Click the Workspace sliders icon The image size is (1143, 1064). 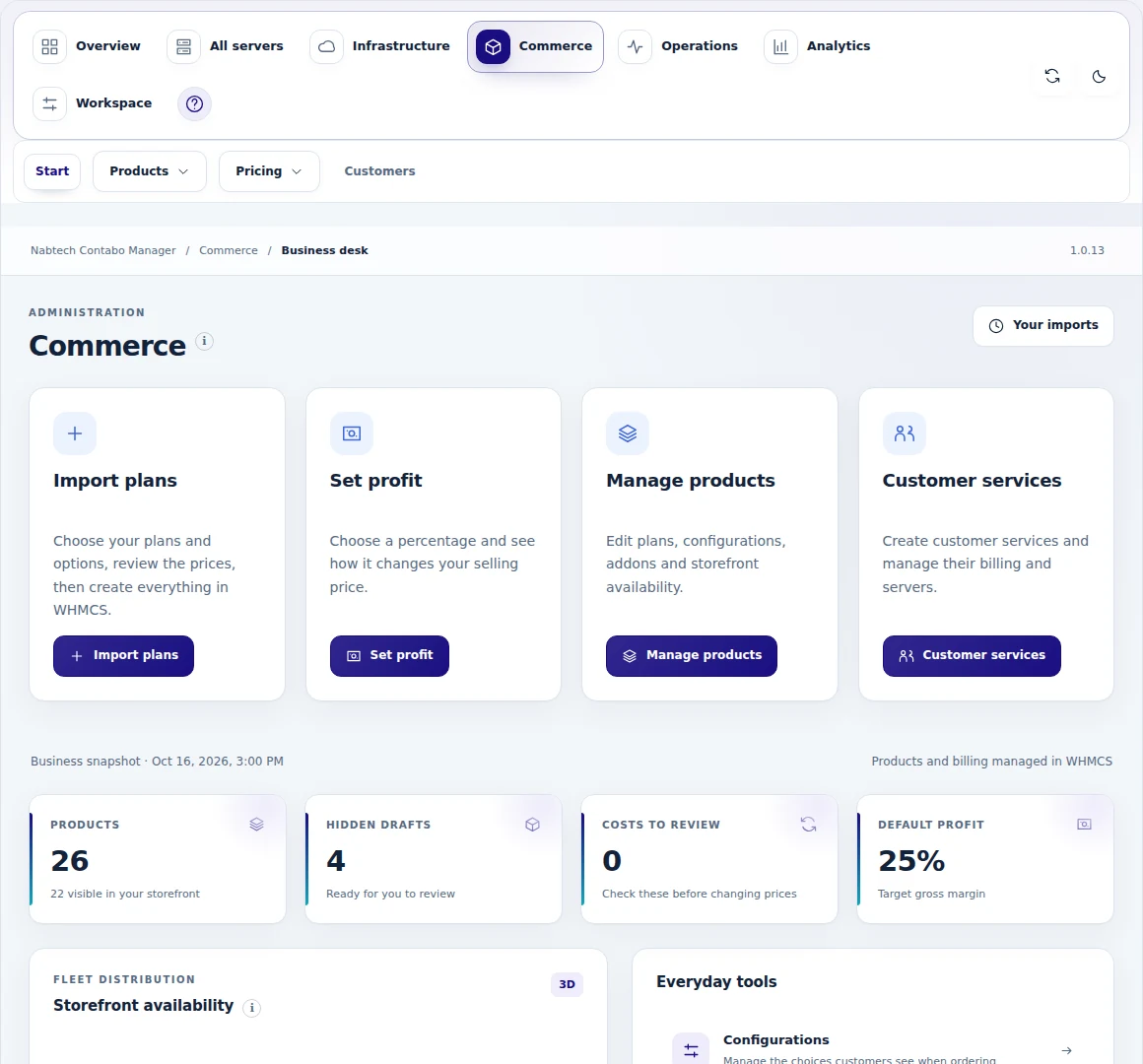pyautogui.click(x=49, y=103)
